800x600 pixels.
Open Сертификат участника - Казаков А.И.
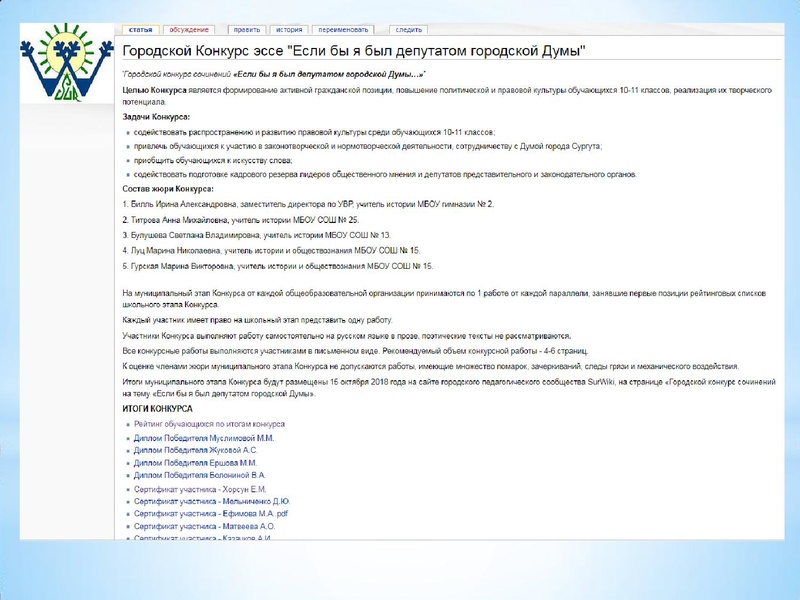pos(204,538)
